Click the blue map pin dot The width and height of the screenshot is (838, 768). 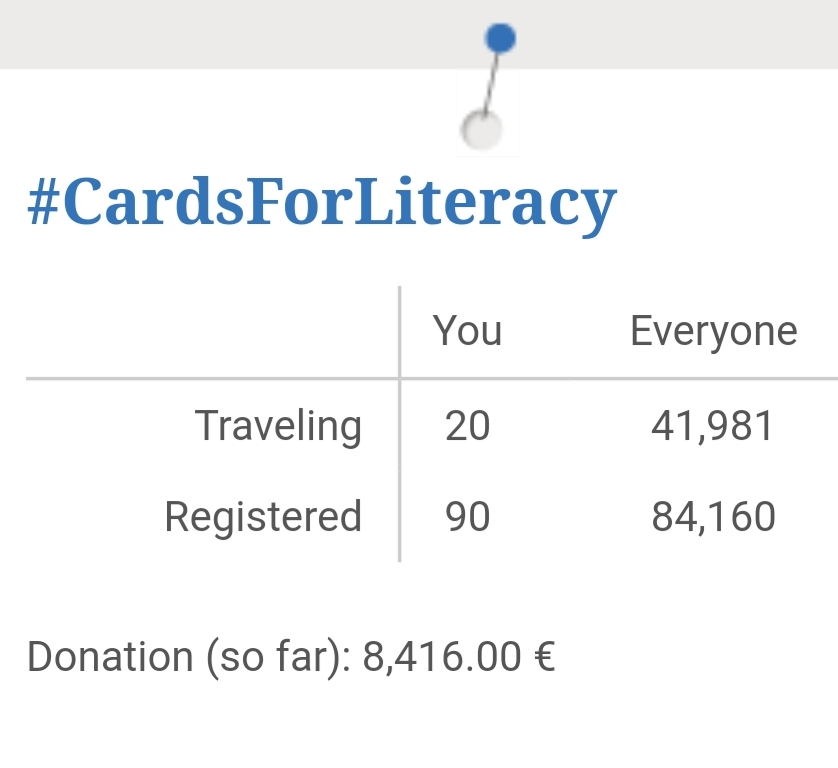500,38
